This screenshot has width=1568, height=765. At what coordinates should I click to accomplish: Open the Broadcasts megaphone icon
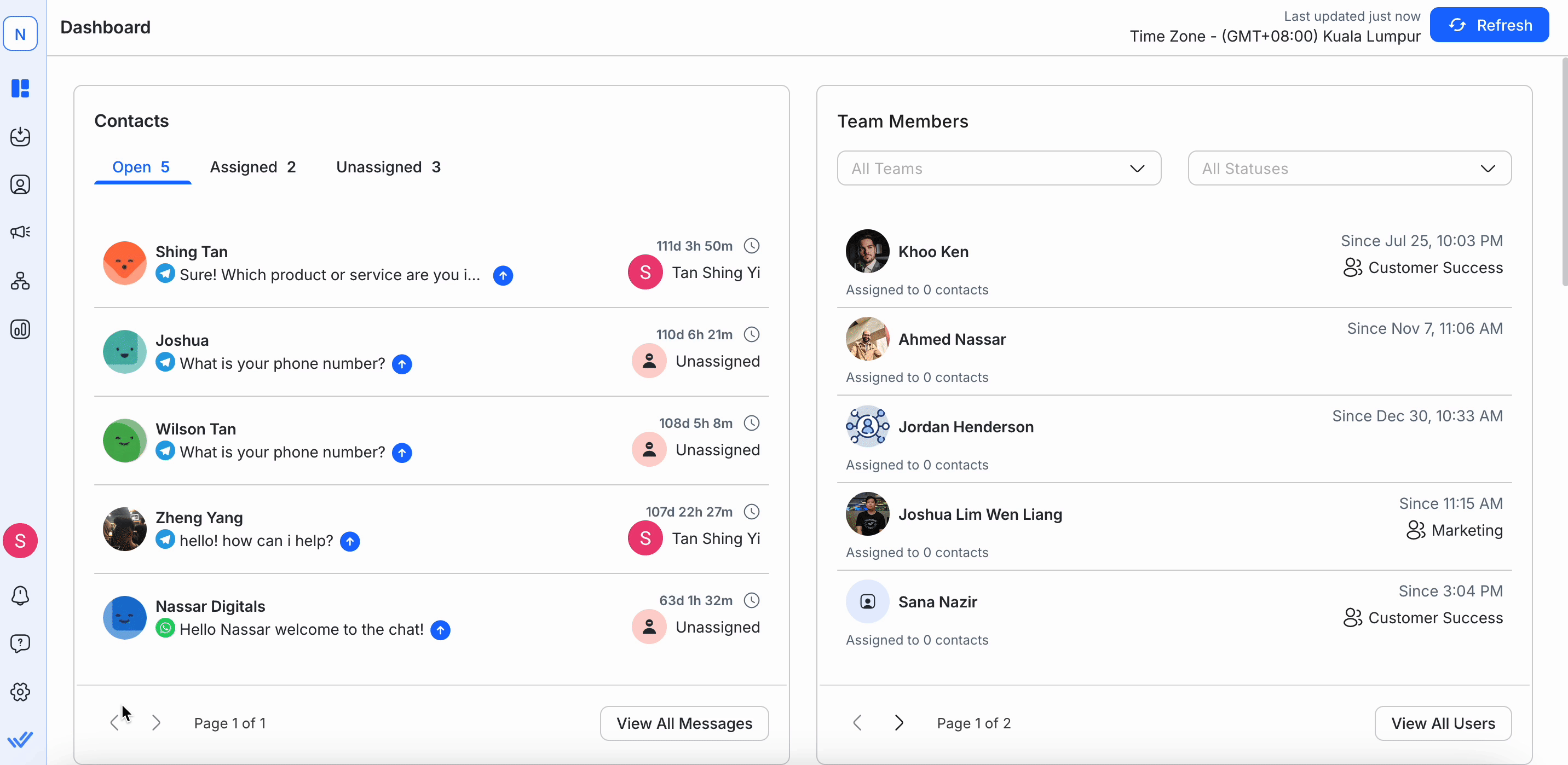pos(20,232)
